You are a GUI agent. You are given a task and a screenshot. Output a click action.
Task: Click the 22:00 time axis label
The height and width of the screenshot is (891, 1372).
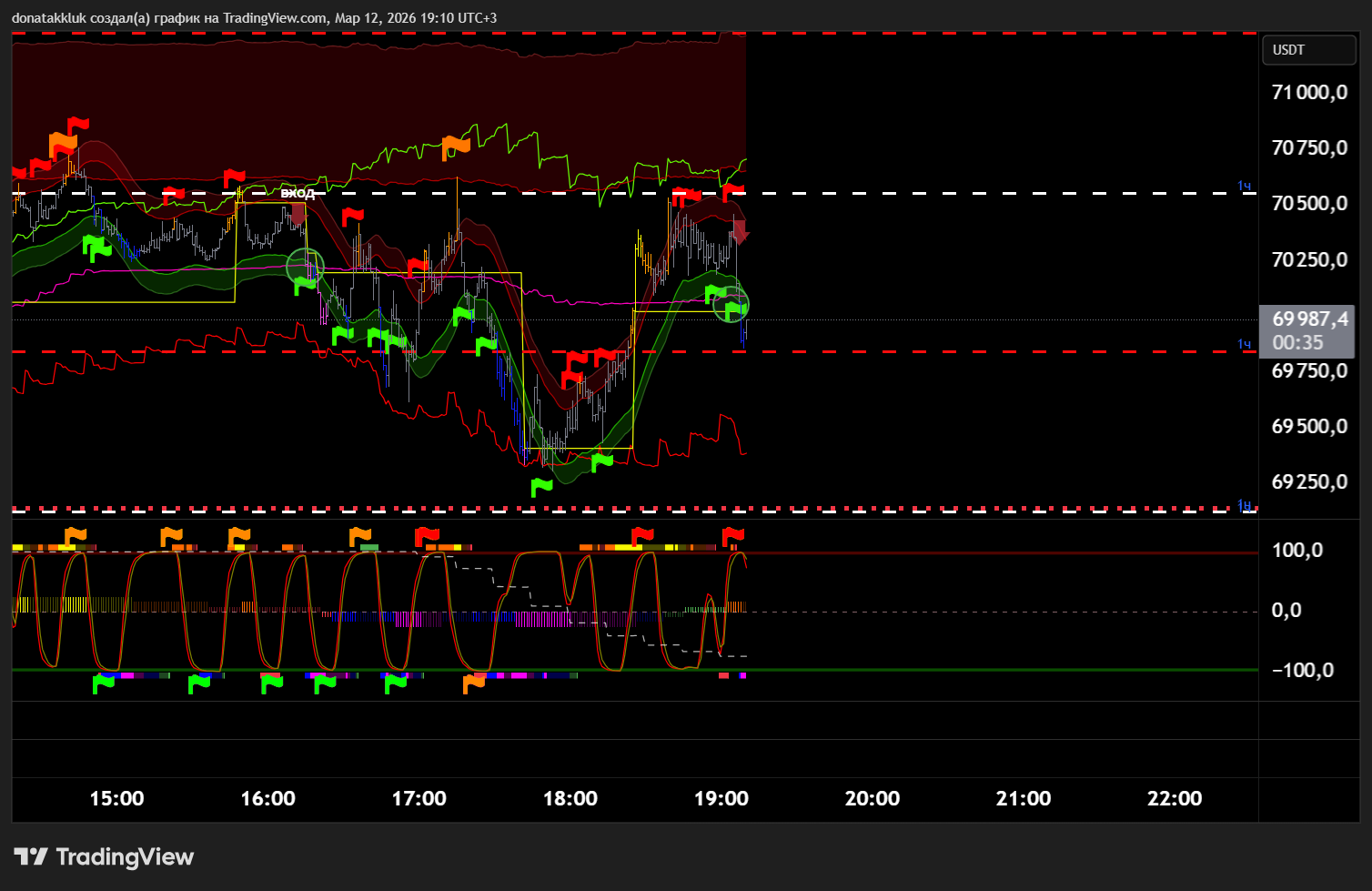pyautogui.click(x=1174, y=798)
